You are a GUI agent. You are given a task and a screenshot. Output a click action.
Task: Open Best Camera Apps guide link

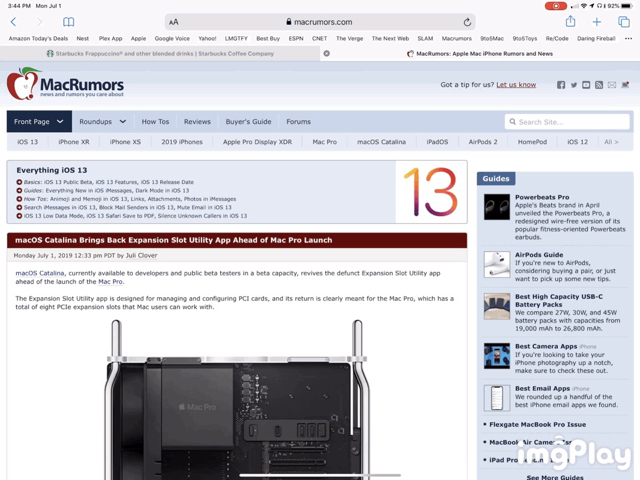pos(546,346)
